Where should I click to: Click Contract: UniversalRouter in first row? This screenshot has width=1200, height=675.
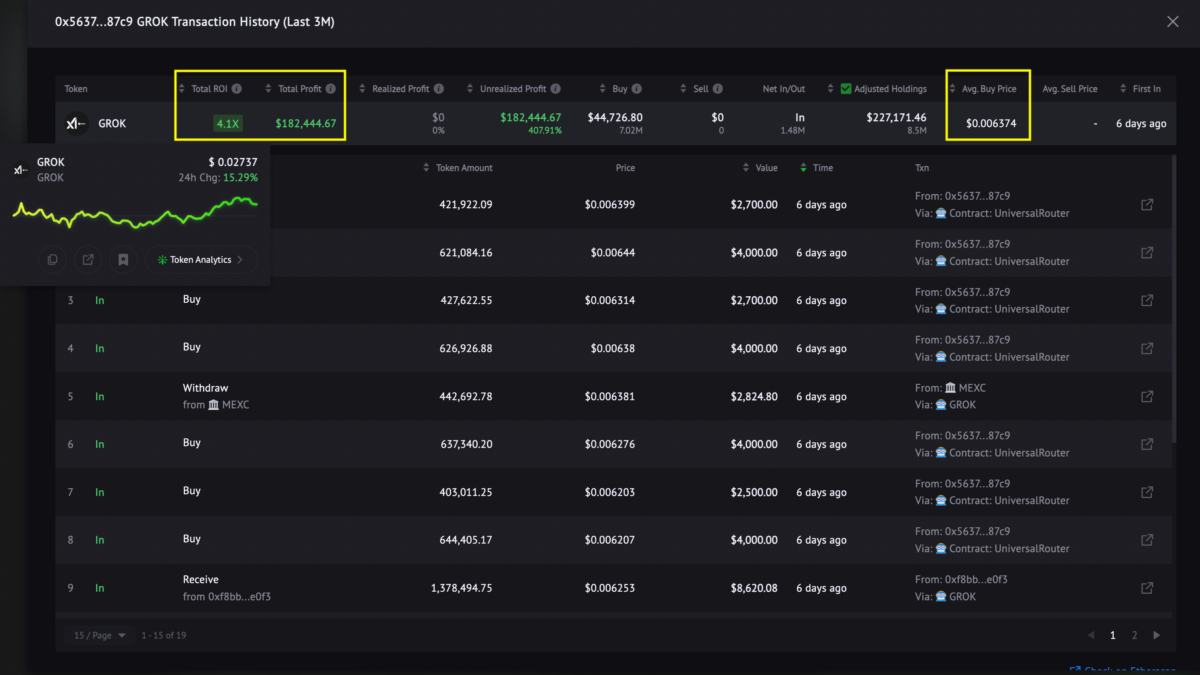(1009, 213)
